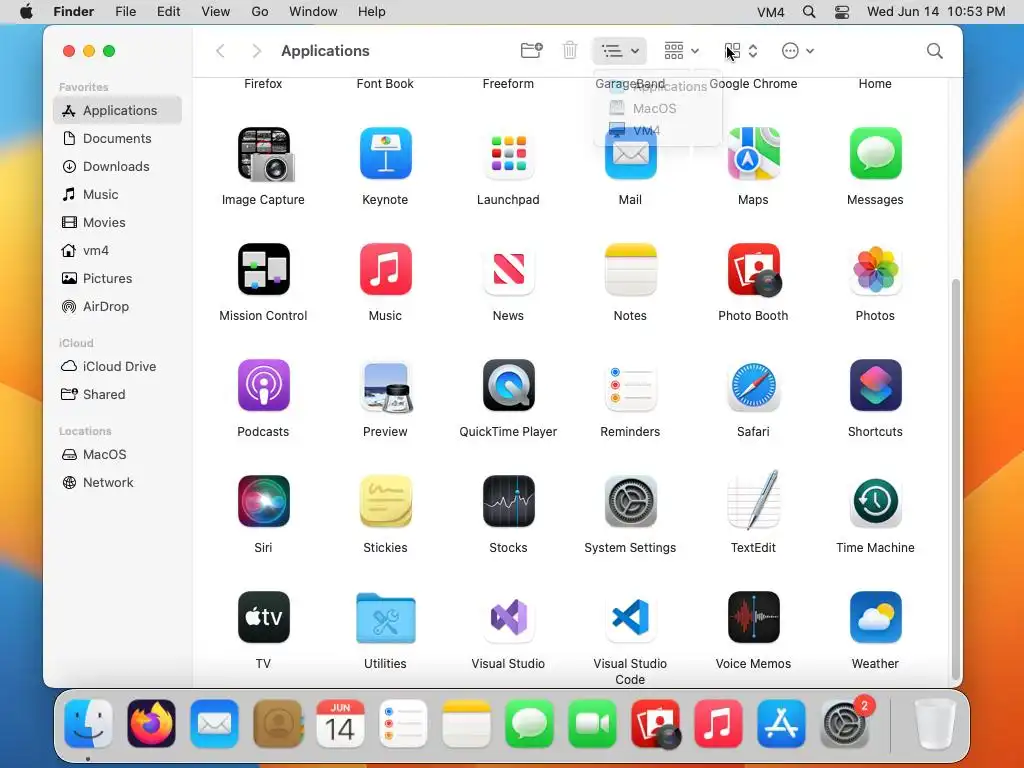The width and height of the screenshot is (1024, 768).
Task: Open the path list dropdown button
Action: (x=620, y=50)
